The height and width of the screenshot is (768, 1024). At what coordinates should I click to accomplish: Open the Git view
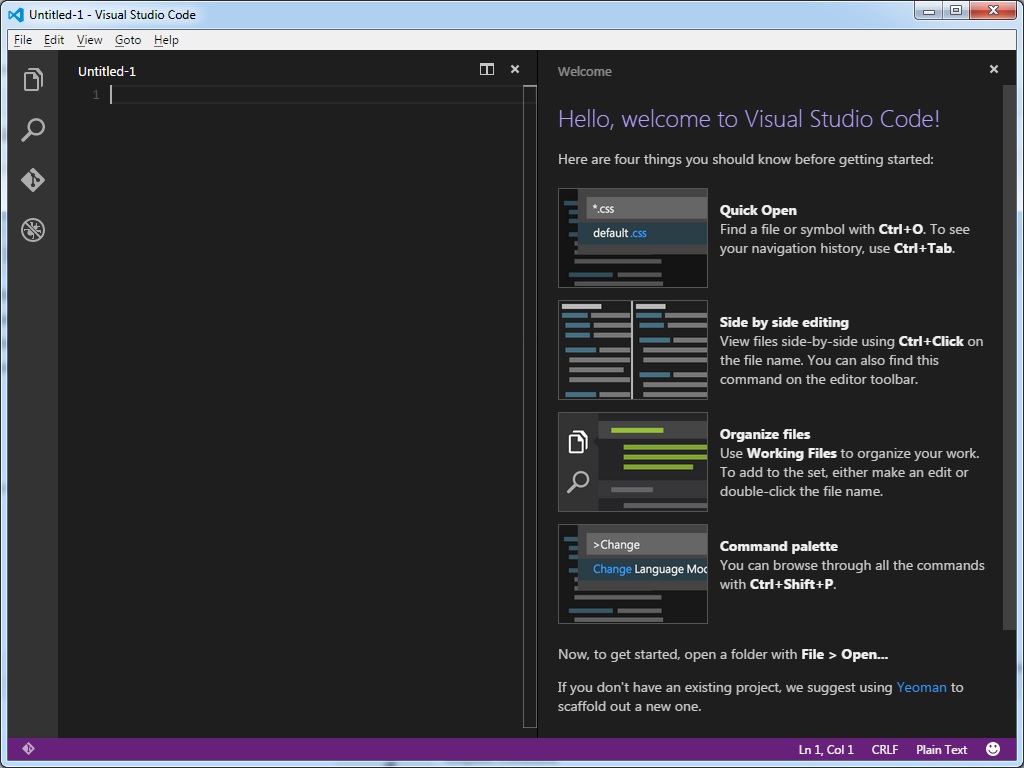(33, 180)
